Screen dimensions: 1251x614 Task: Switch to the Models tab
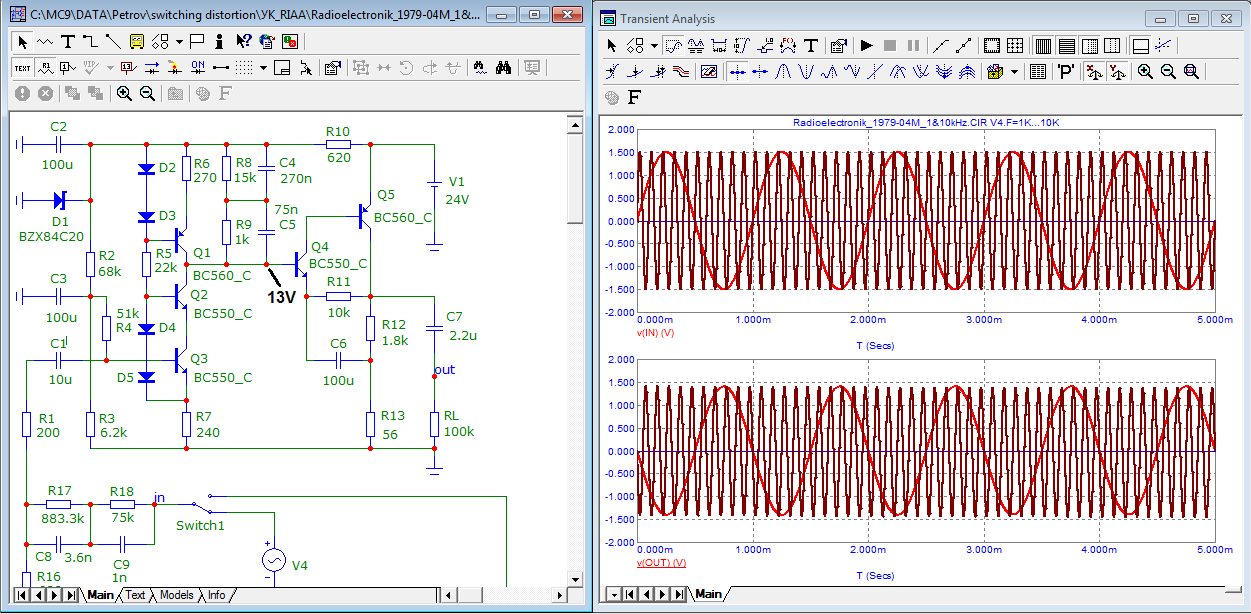click(176, 595)
